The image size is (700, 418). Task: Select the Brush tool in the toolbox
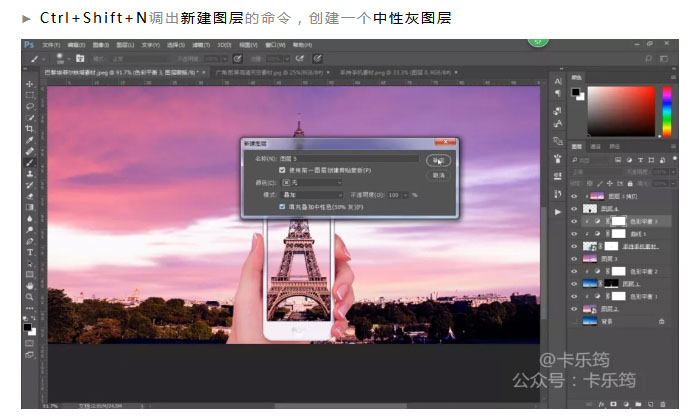30,163
